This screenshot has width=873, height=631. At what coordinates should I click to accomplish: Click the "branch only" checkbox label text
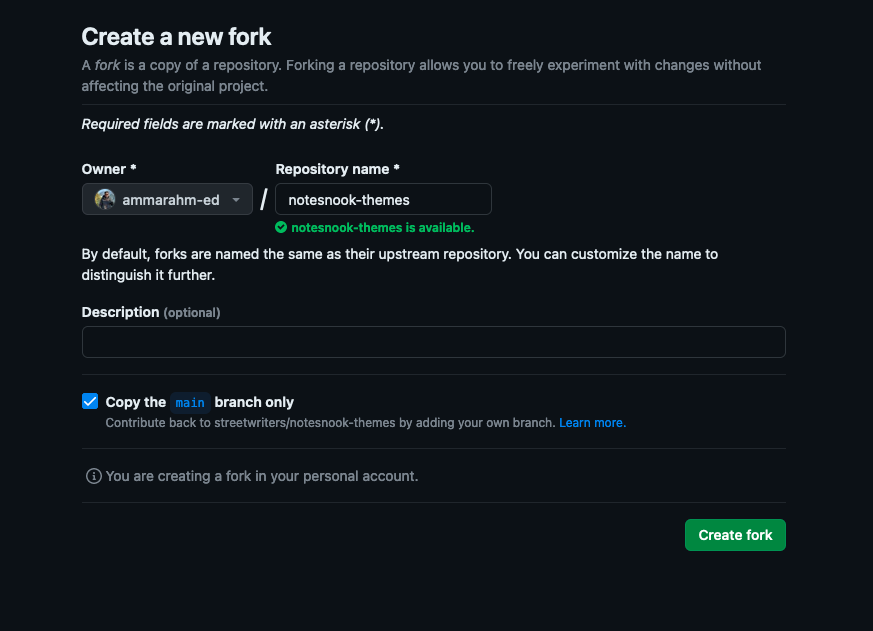point(254,402)
